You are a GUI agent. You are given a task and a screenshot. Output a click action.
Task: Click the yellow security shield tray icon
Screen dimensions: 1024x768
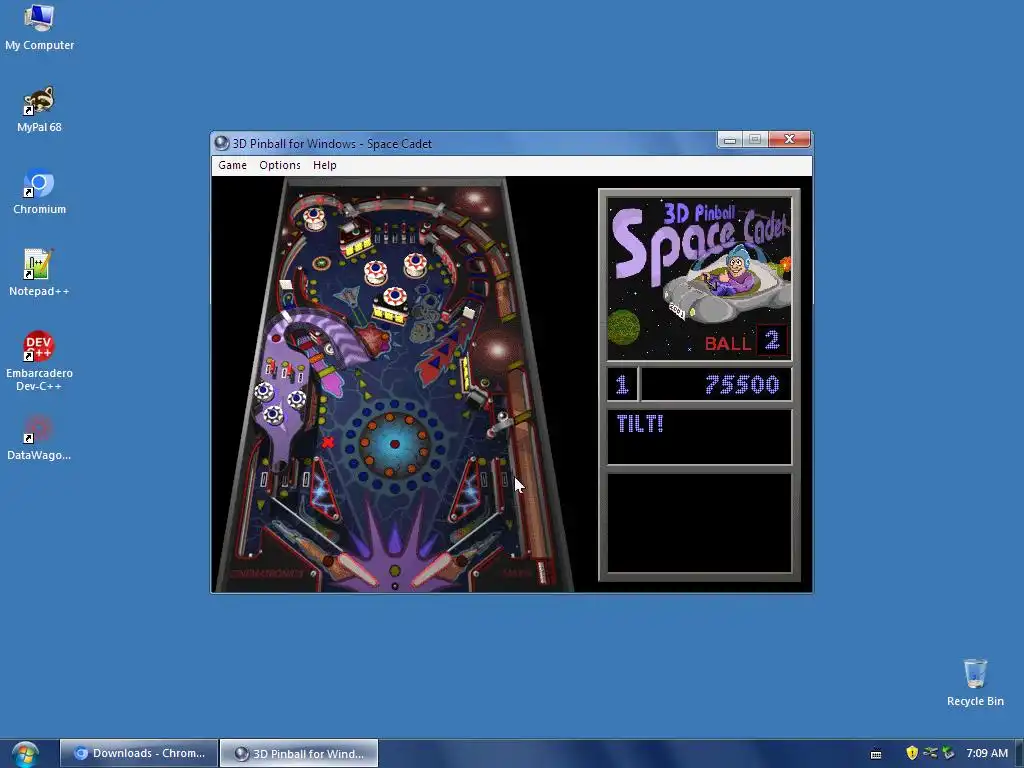pyautogui.click(x=912, y=753)
